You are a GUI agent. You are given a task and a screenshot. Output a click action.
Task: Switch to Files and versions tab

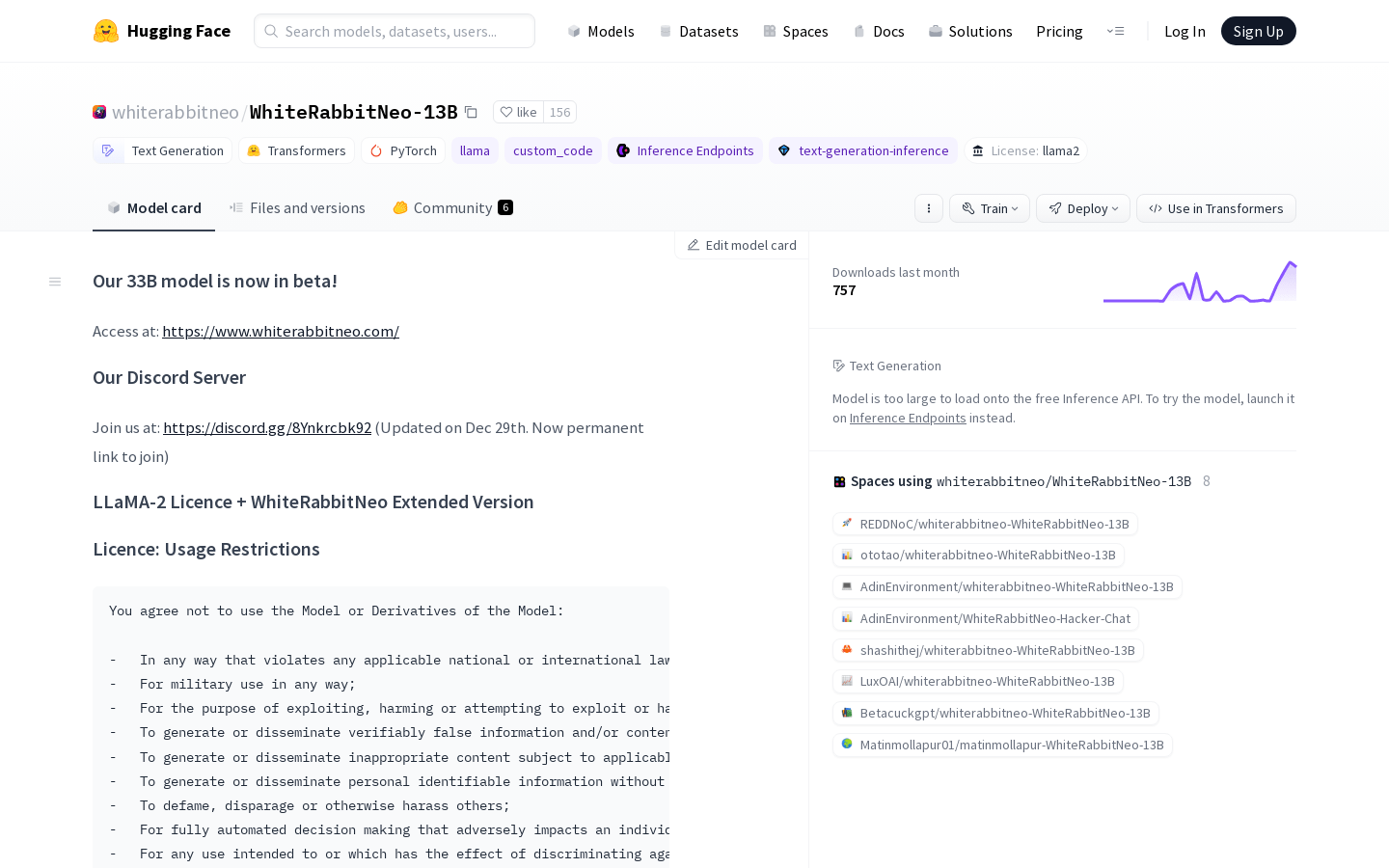click(x=297, y=207)
